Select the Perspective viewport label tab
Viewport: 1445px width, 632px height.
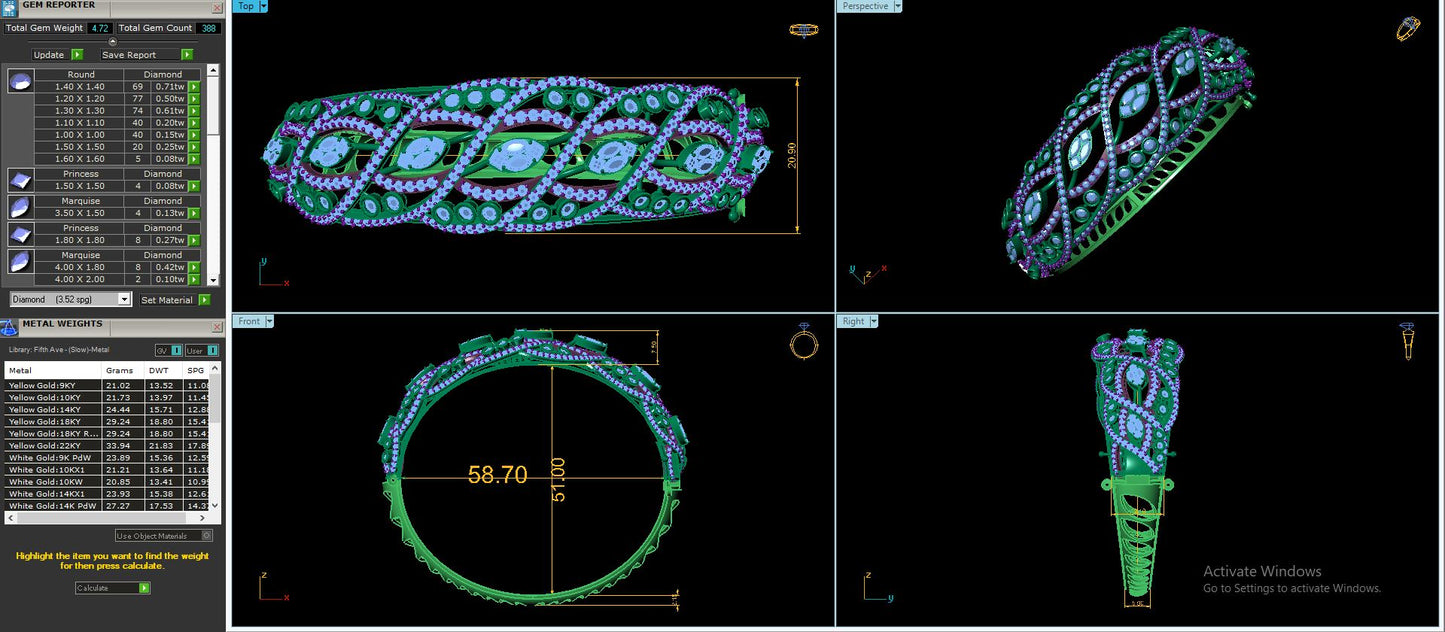(x=865, y=6)
